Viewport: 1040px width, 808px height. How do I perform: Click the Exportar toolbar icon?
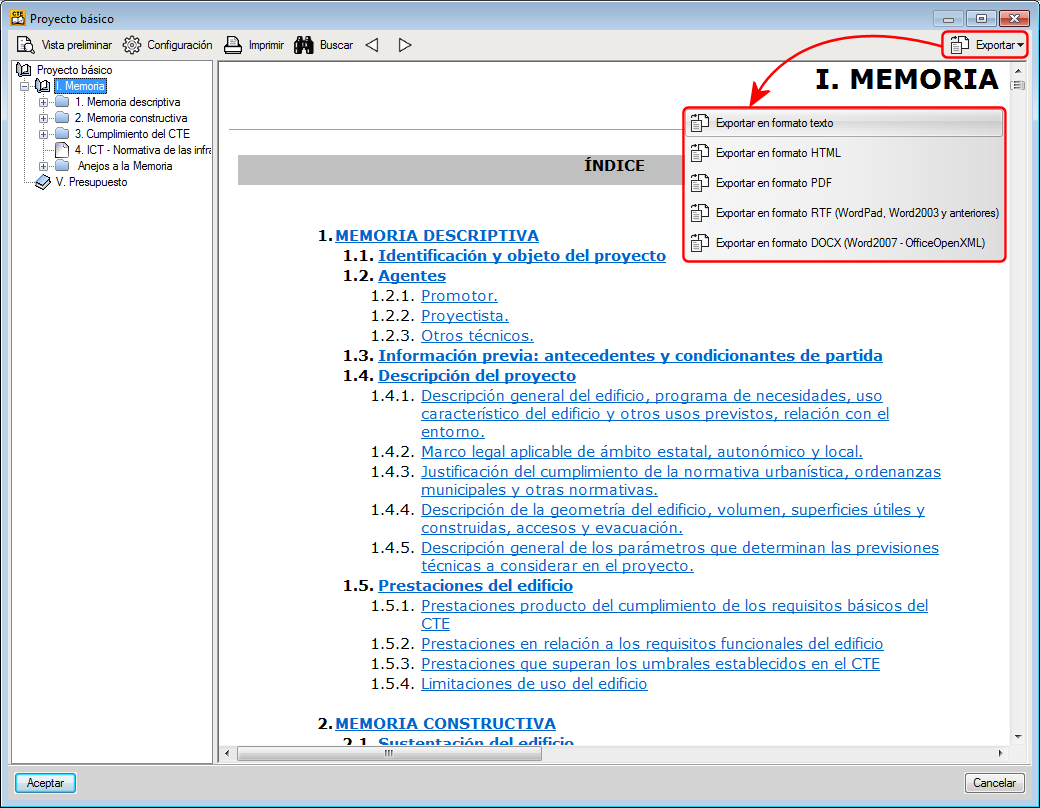(960, 44)
